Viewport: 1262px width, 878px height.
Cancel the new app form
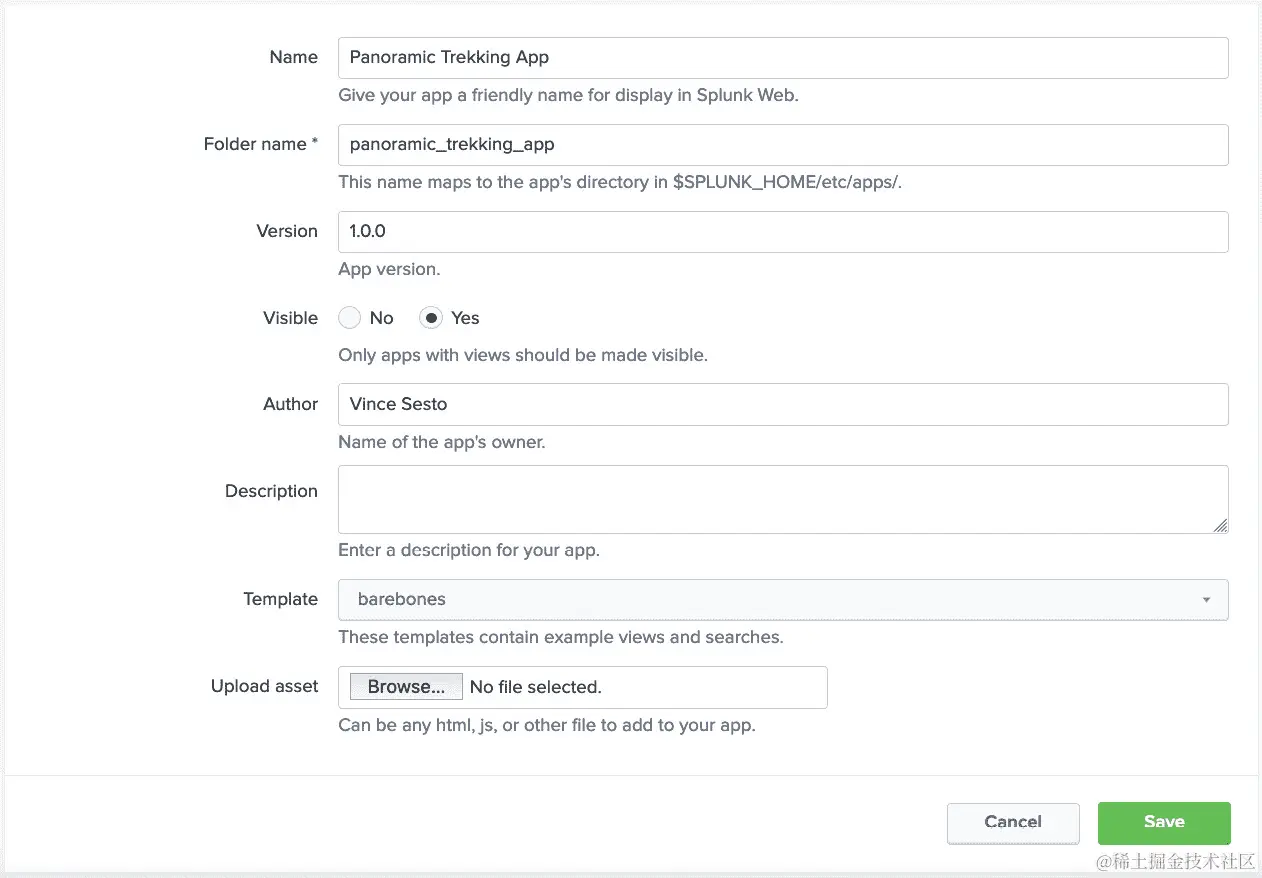1013,822
